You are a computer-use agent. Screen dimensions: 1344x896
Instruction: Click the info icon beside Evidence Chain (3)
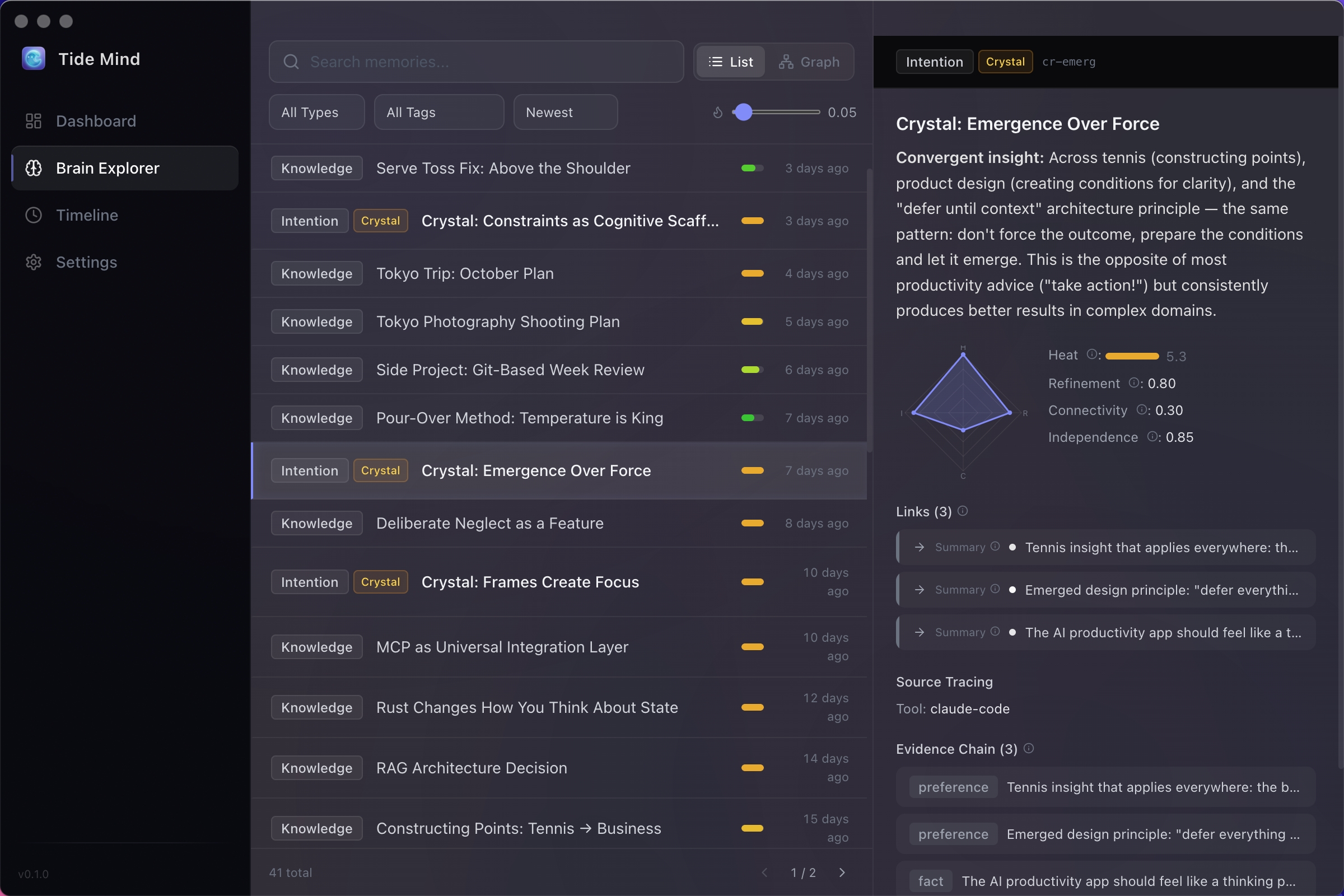tap(1030, 748)
